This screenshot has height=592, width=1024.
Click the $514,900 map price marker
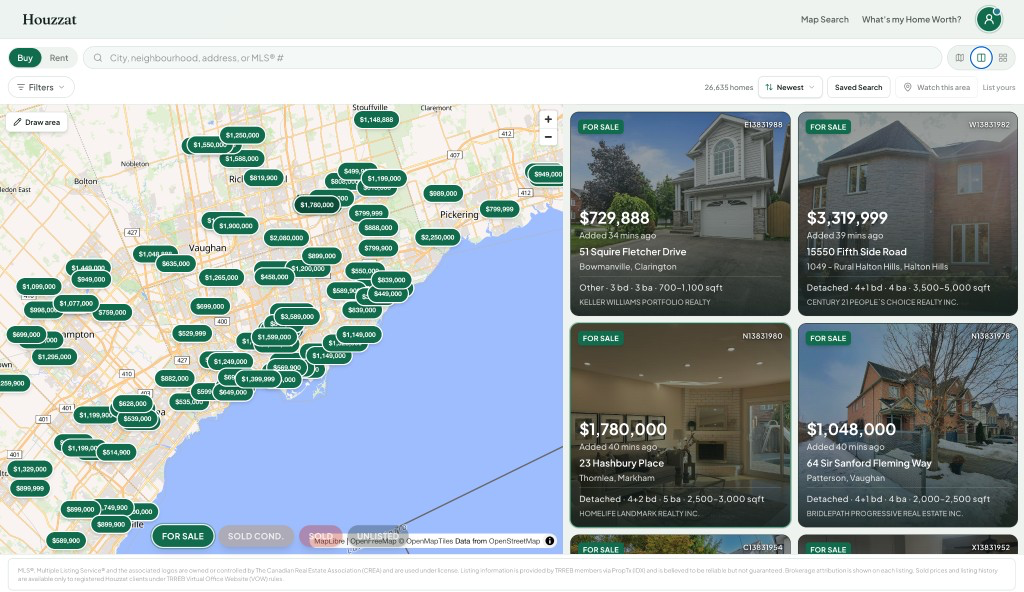click(x=116, y=452)
